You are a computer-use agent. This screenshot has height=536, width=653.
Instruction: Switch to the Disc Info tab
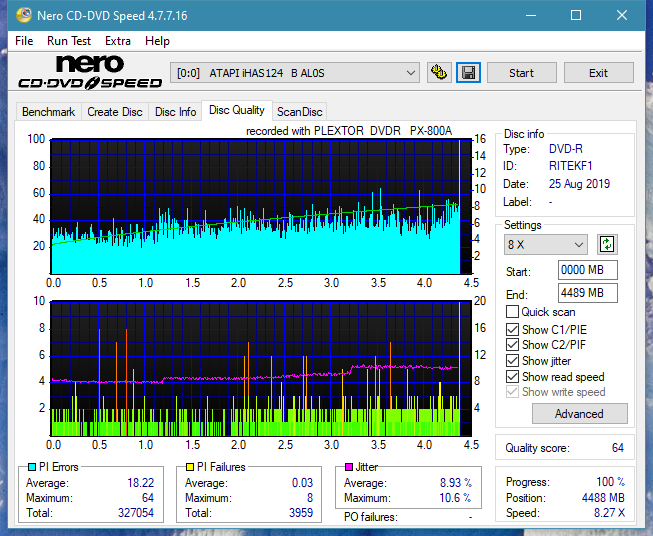(175, 112)
